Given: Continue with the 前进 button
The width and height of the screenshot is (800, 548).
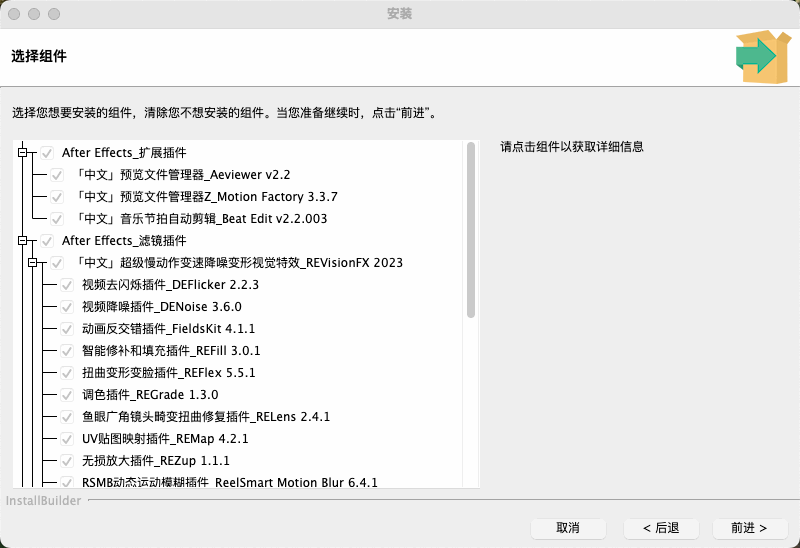Looking at the screenshot, I should coord(749,528).
